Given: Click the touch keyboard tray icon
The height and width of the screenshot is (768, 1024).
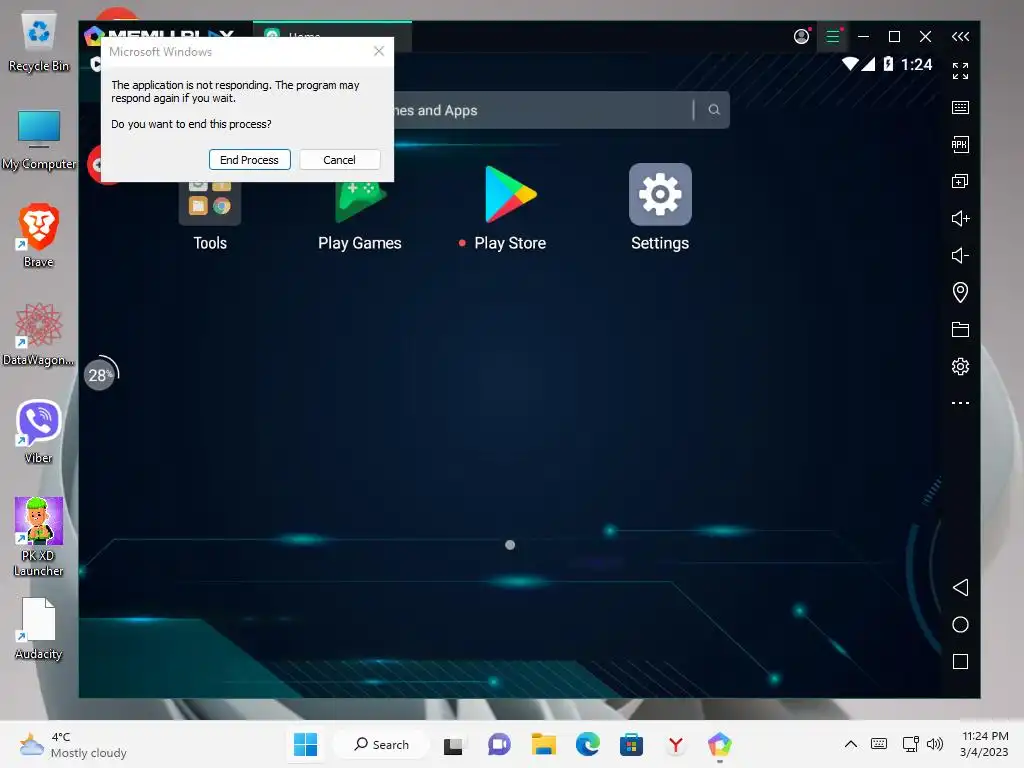Looking at the screenshot, I should [x=879, y=744].
